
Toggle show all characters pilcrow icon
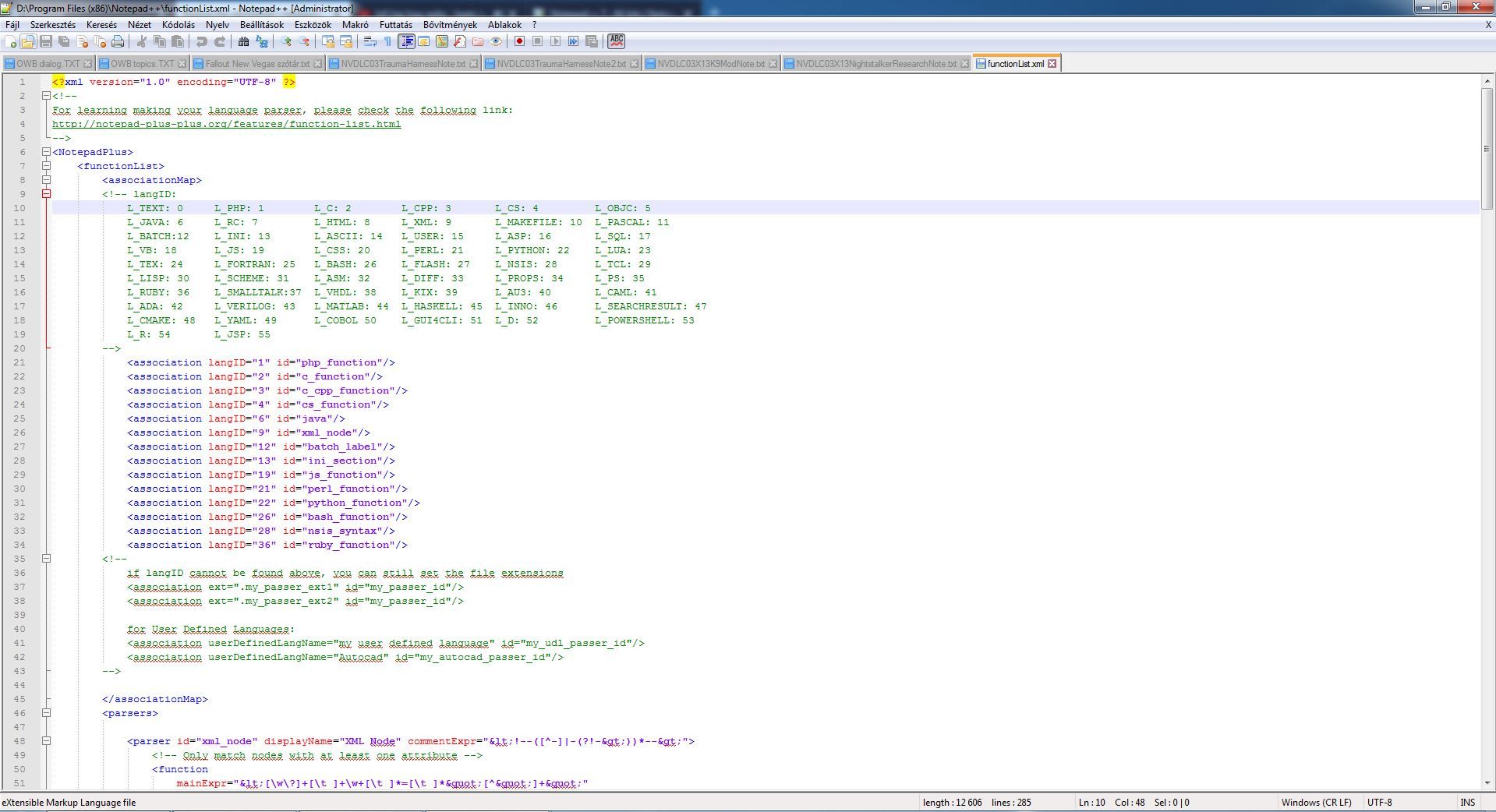click(x=387, y=41)
